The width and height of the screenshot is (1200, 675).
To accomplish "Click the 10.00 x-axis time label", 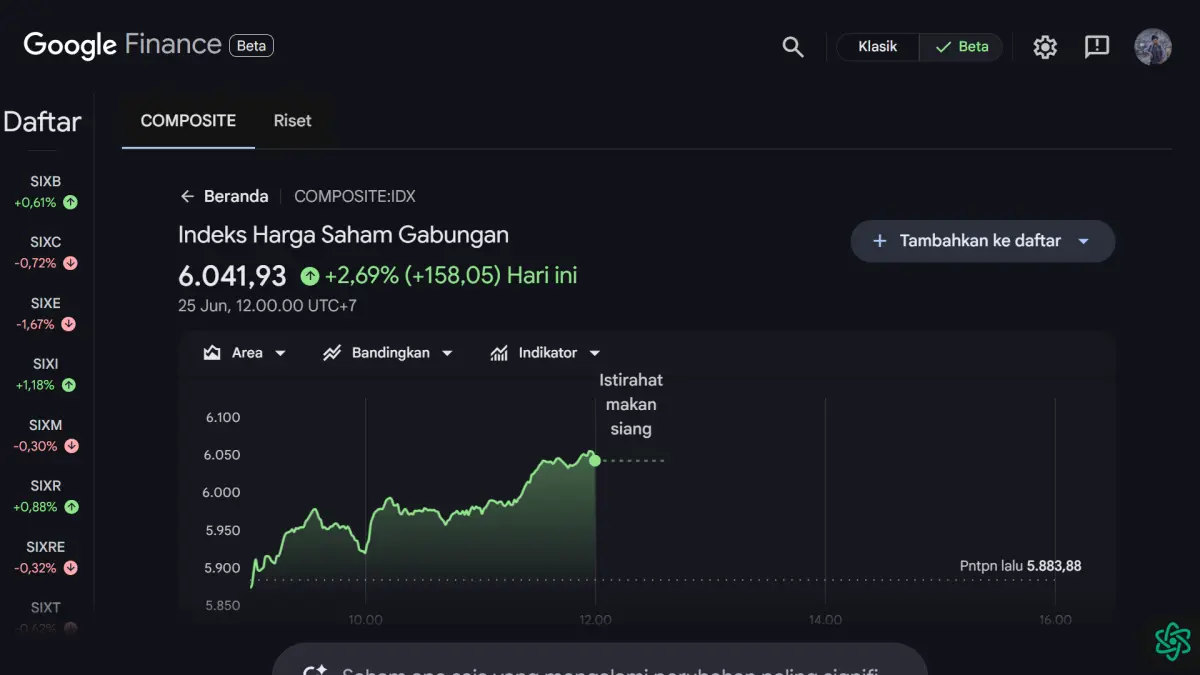I will (x=365, y=620).
